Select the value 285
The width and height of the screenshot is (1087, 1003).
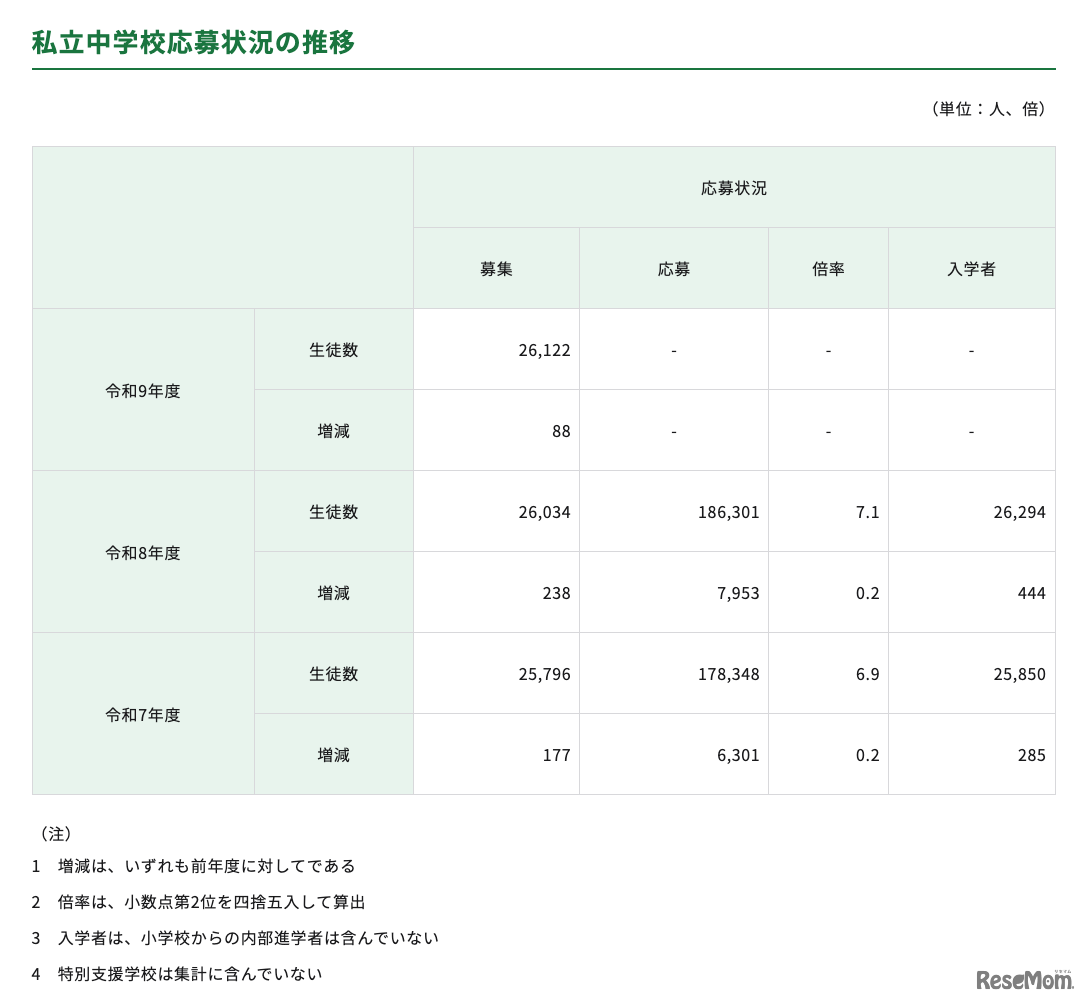pos(1032,755)
